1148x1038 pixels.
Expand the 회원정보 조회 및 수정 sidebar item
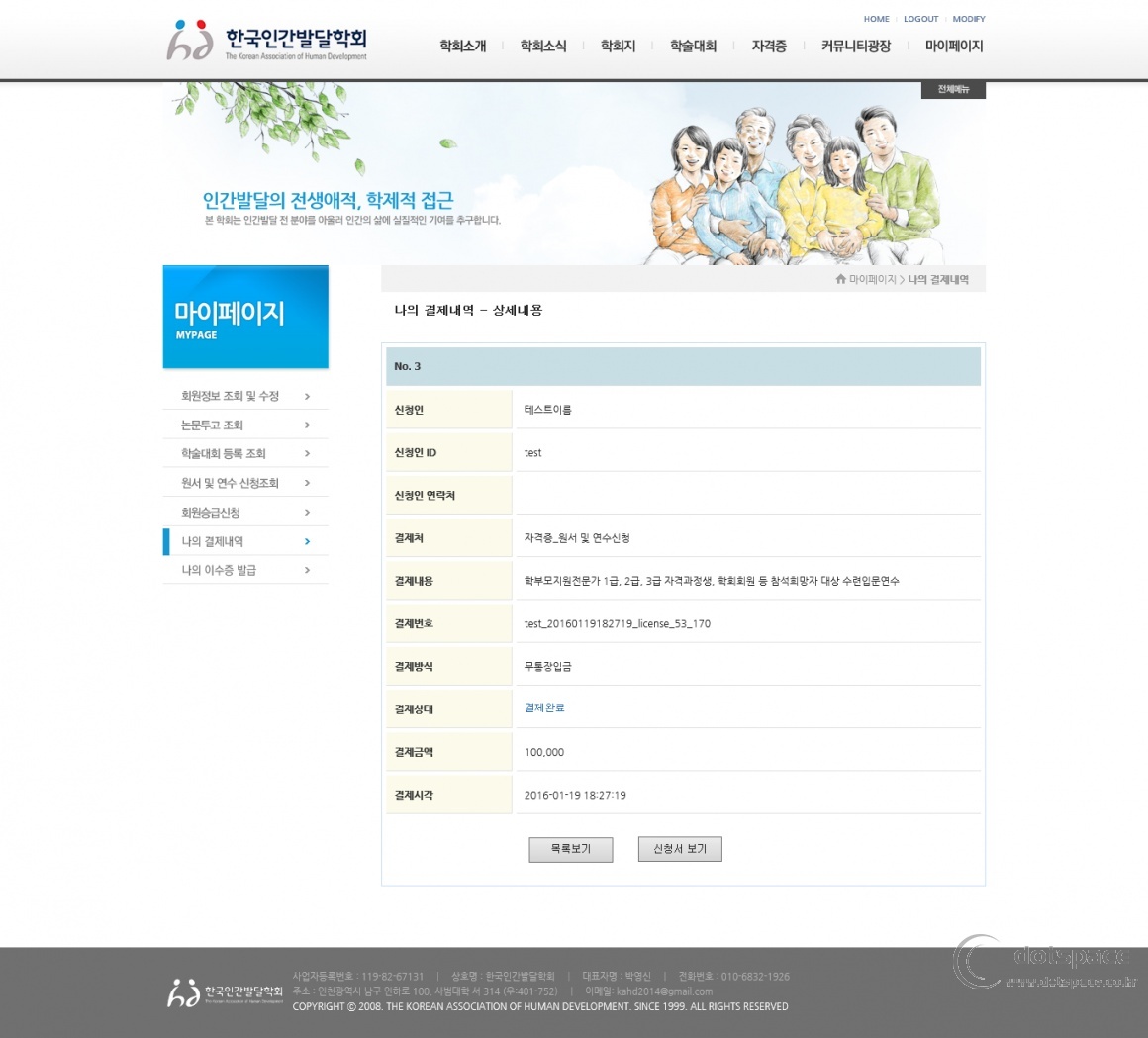[229, 395]
